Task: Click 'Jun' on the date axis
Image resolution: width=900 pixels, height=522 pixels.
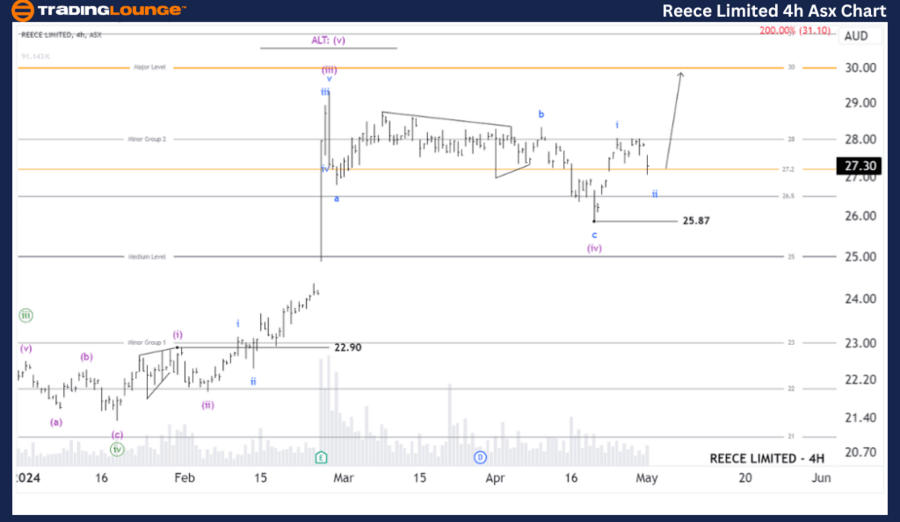Action: point(821,478)
